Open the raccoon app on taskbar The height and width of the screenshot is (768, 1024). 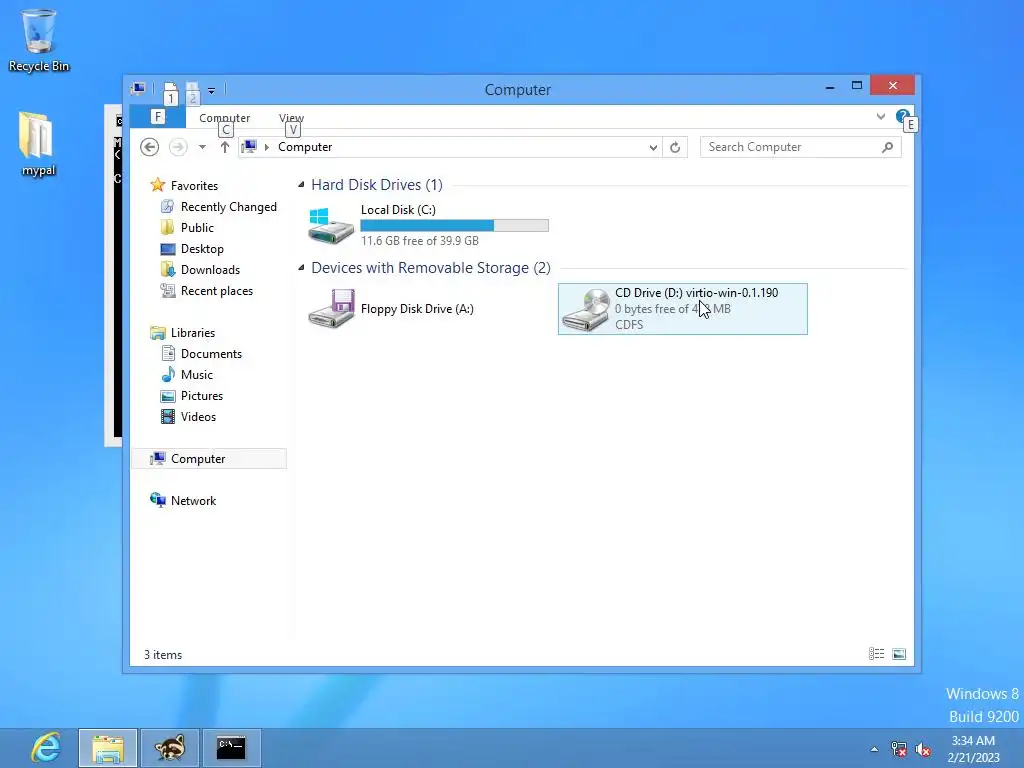pos(169,748)
